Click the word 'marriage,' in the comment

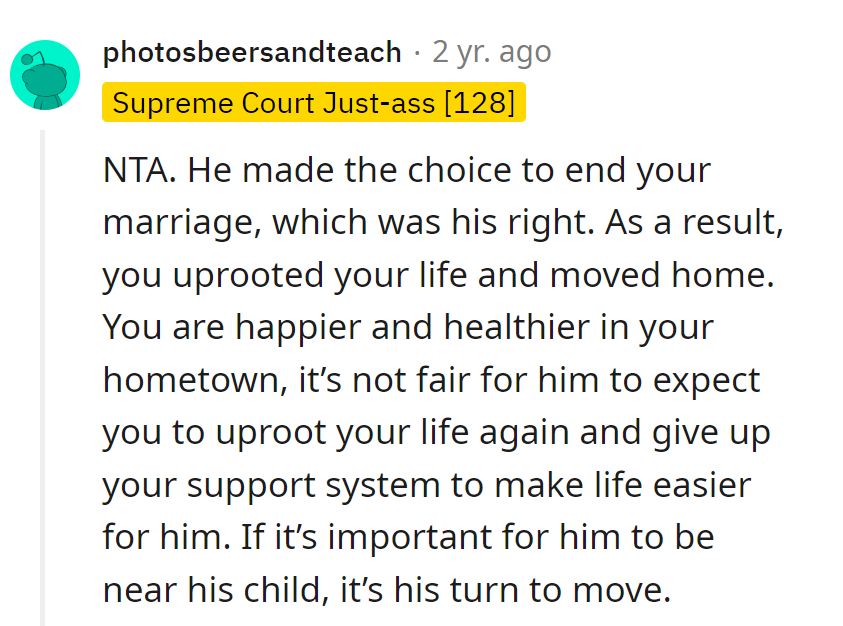tap(182, 223)
